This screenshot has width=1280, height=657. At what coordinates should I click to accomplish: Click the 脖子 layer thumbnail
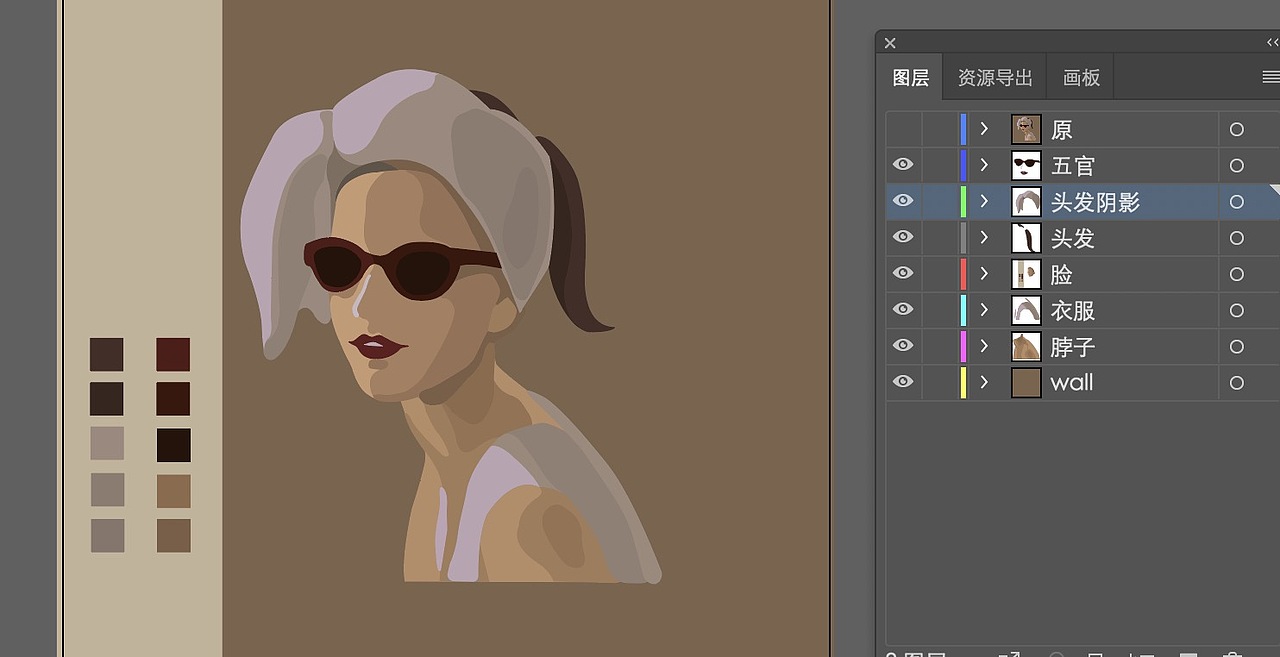(x=1026, y=346)
